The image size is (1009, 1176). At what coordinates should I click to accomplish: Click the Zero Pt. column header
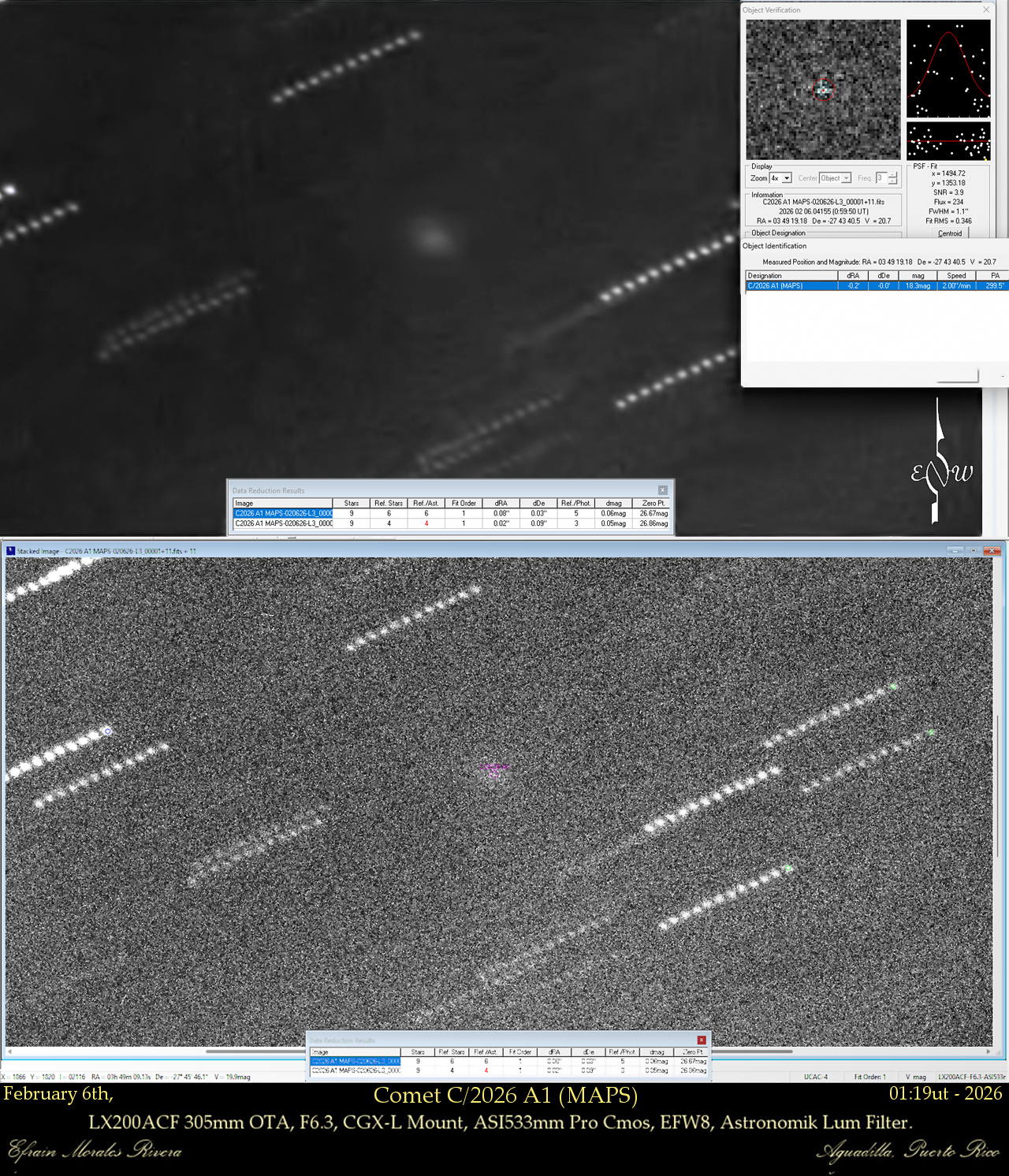pos(653,503)
